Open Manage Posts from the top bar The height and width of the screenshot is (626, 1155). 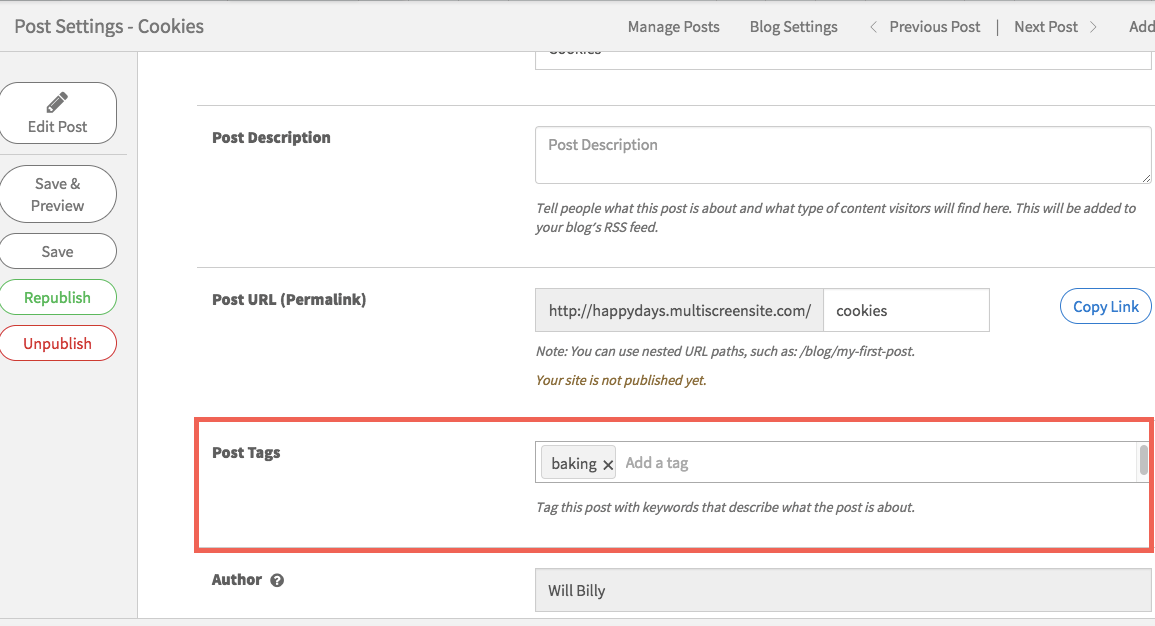point(673,26)
